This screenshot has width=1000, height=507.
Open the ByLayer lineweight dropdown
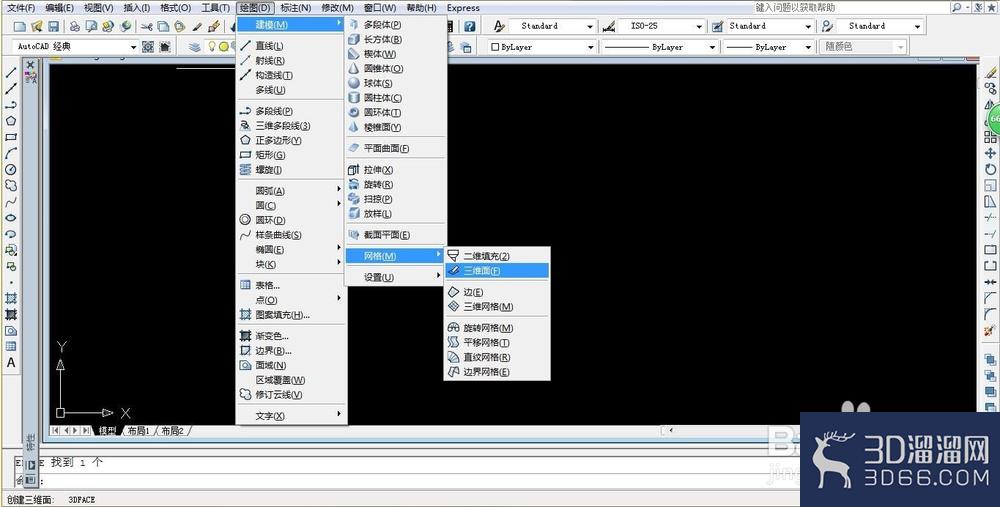[808, 47]
